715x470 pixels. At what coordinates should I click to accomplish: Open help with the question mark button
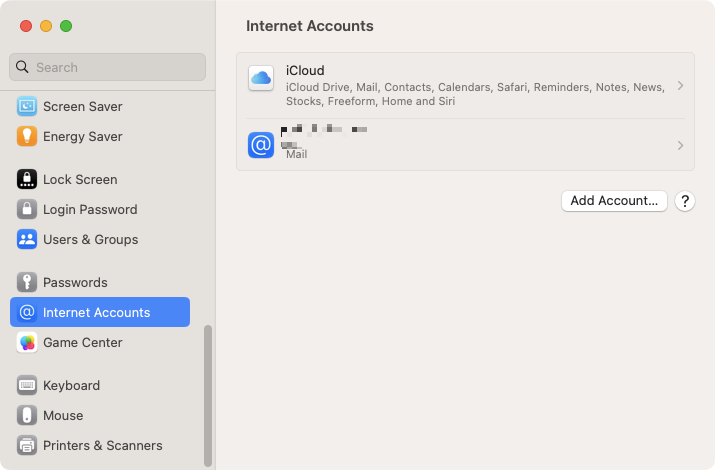pyautogui.click(x=685, y=201)
